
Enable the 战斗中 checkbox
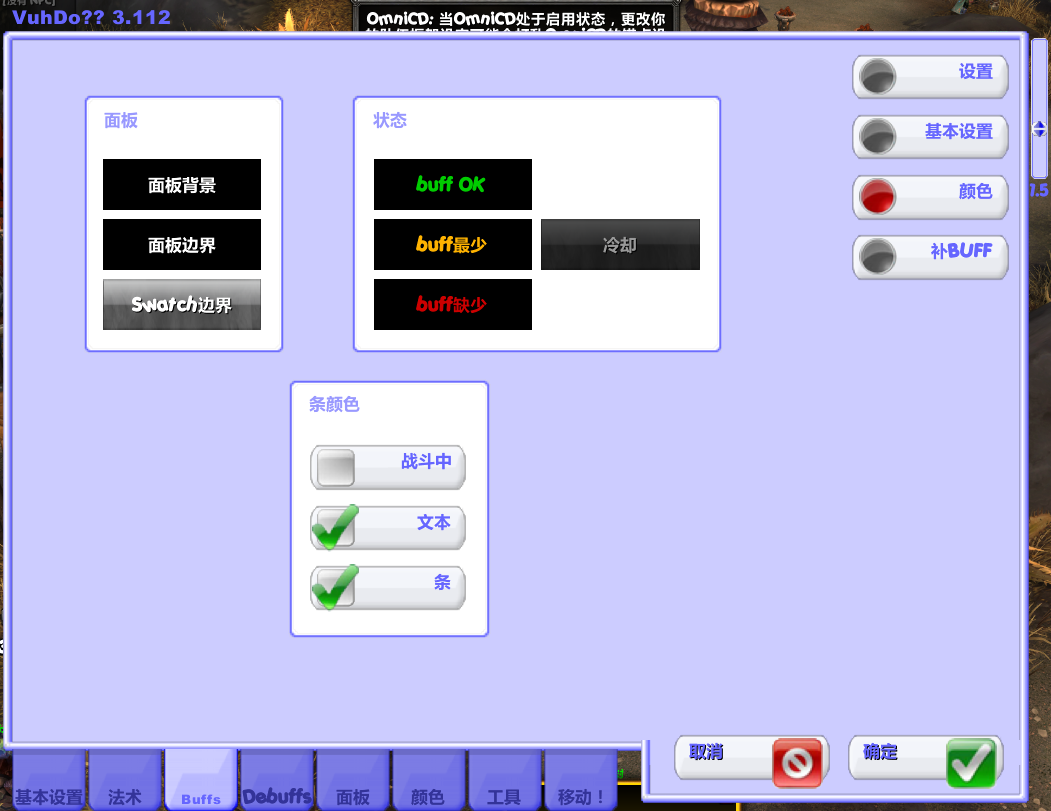pos(334,467)
